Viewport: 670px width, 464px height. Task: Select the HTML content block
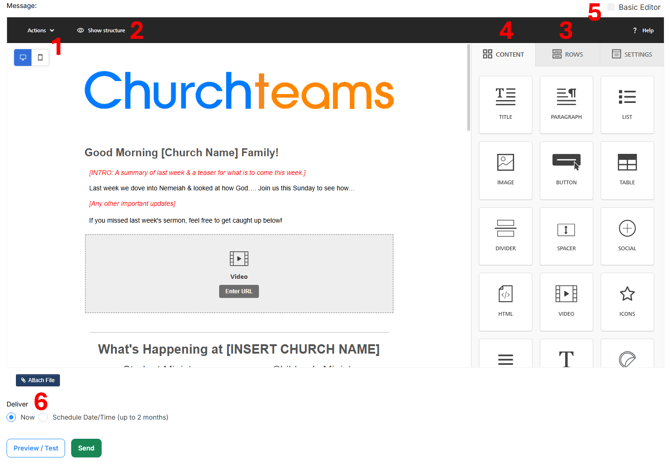click(x=505, y=302)
